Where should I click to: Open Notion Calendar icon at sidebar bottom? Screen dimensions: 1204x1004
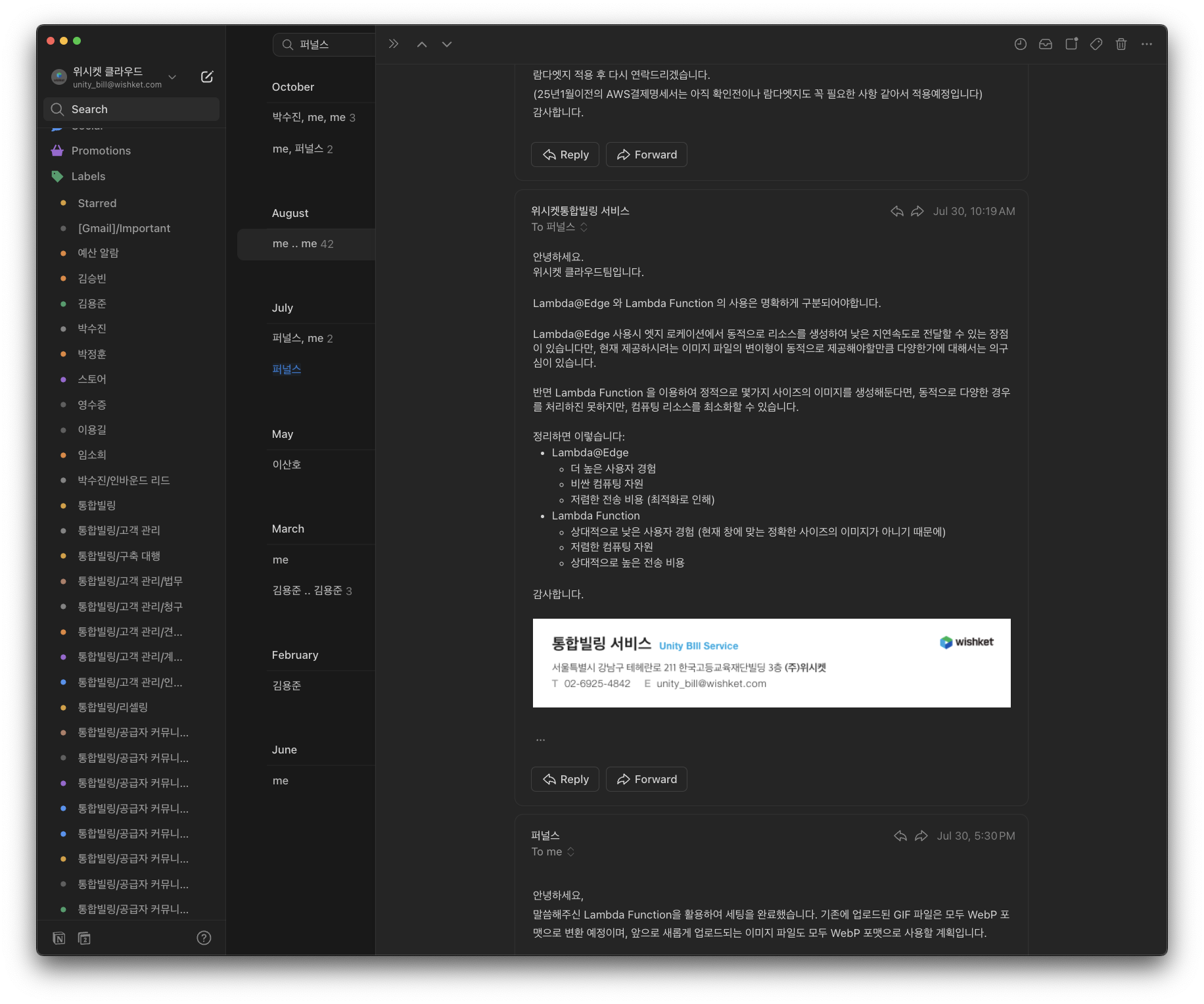pos(84,938)
